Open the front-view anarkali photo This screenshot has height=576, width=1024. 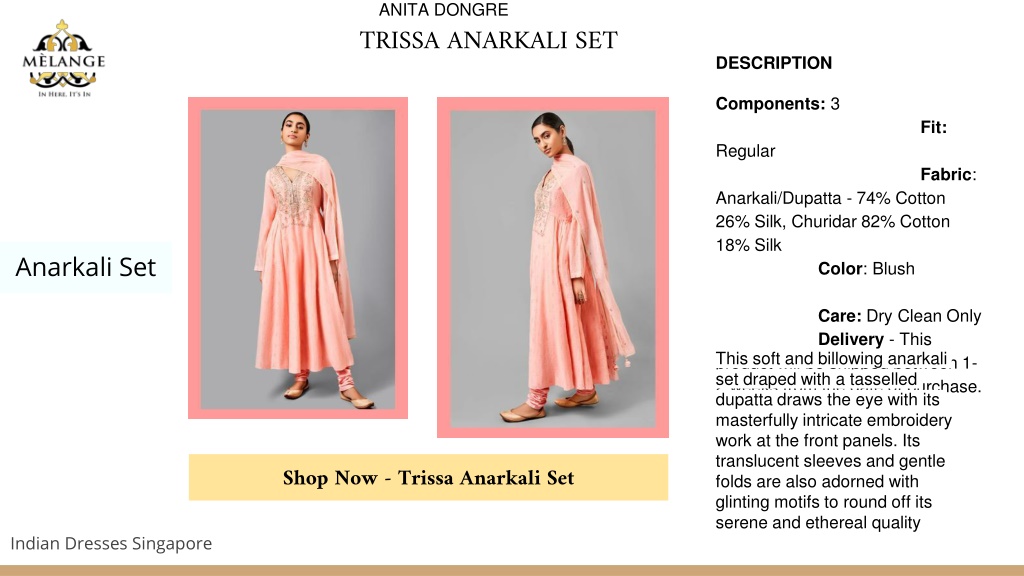298,259
